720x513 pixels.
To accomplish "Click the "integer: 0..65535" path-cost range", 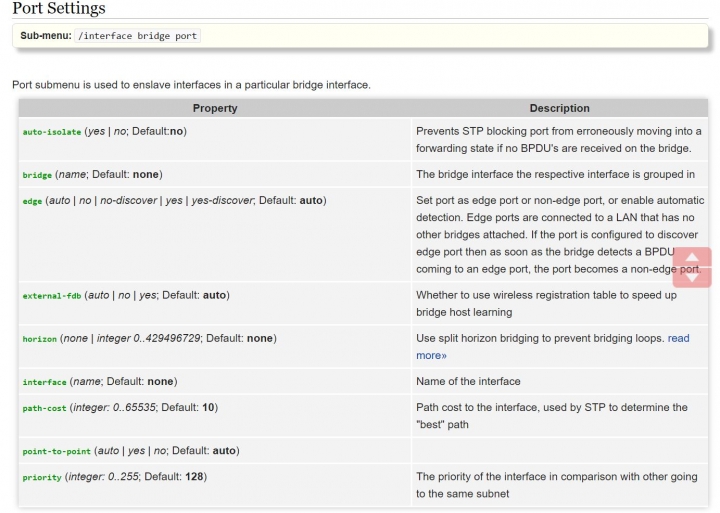I will point(114,407).
